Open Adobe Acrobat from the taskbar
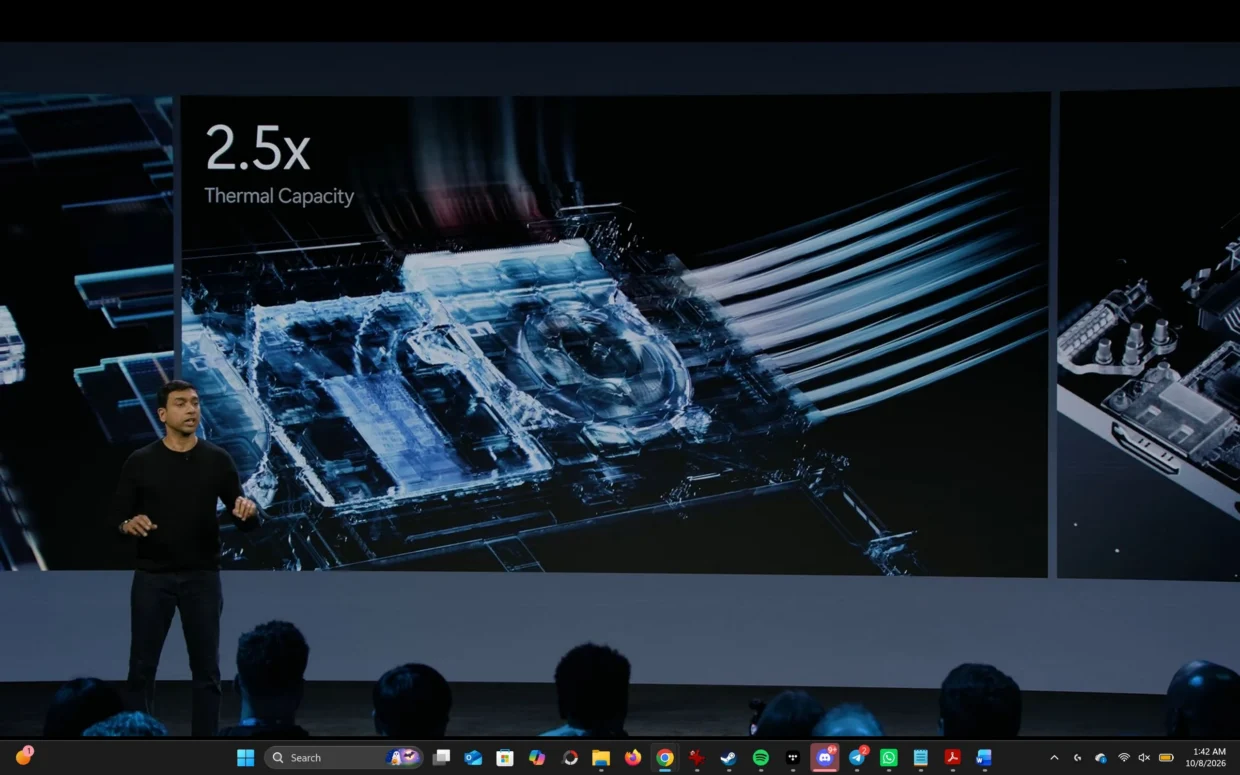This screenshot has width=1240, height=775. pos(953,758)
